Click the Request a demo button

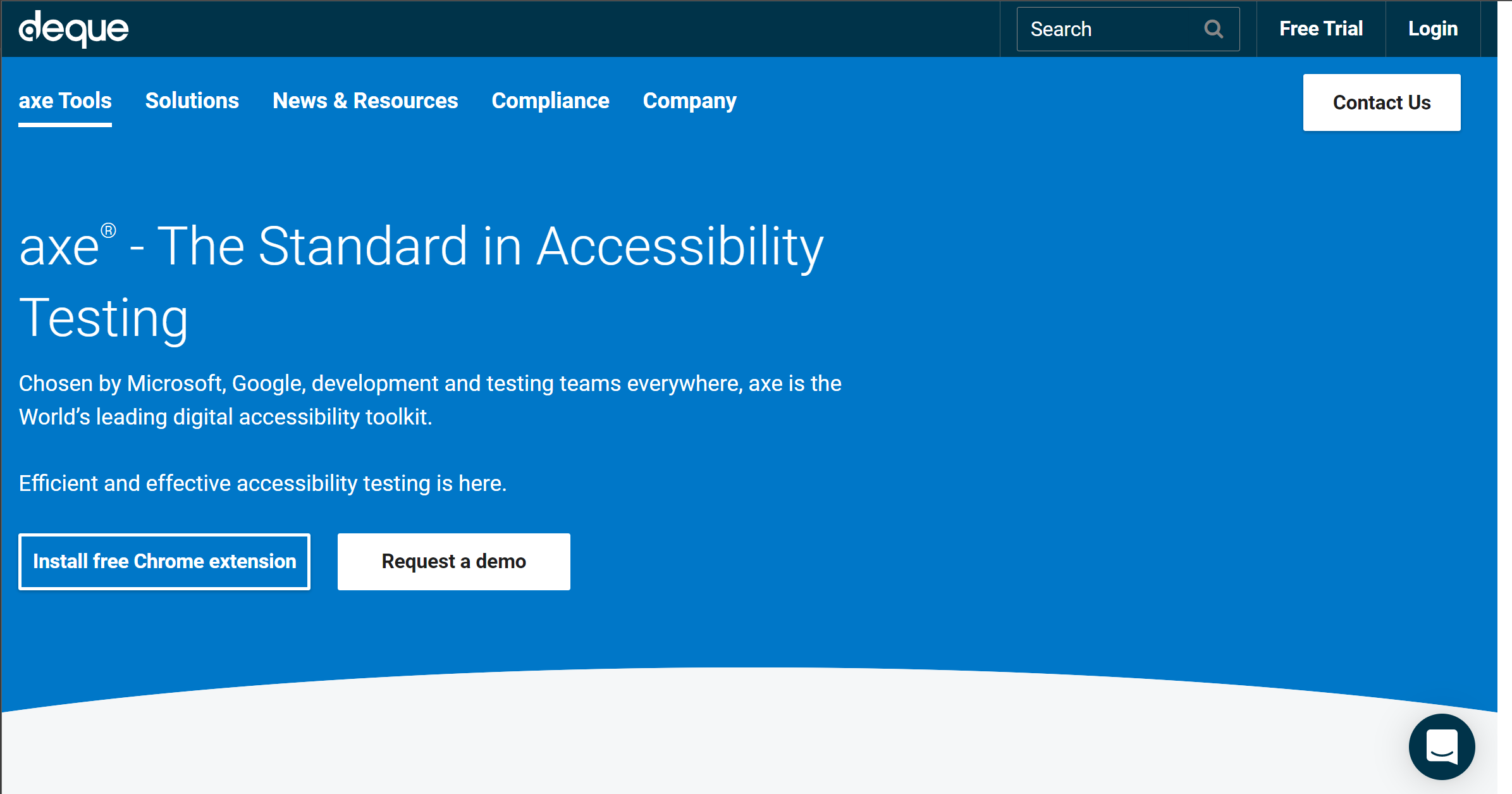pyautogui.click(x=454, y=562)
